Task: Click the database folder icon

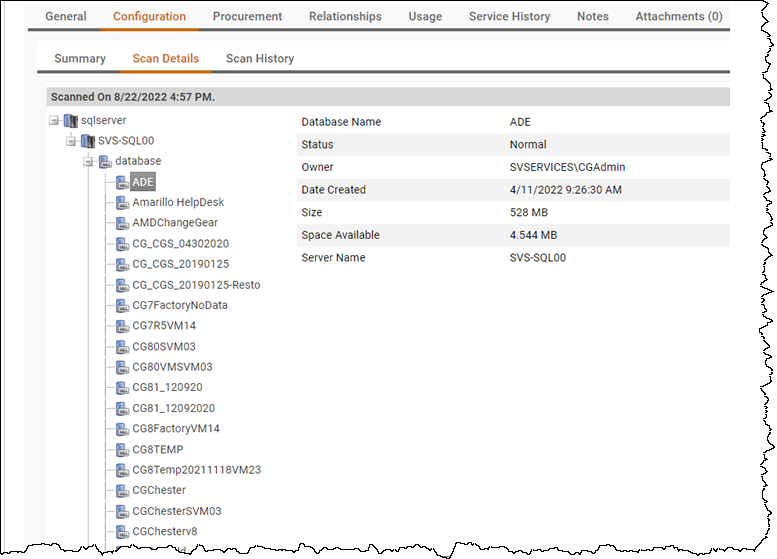Action: click(x=104, y=161)
